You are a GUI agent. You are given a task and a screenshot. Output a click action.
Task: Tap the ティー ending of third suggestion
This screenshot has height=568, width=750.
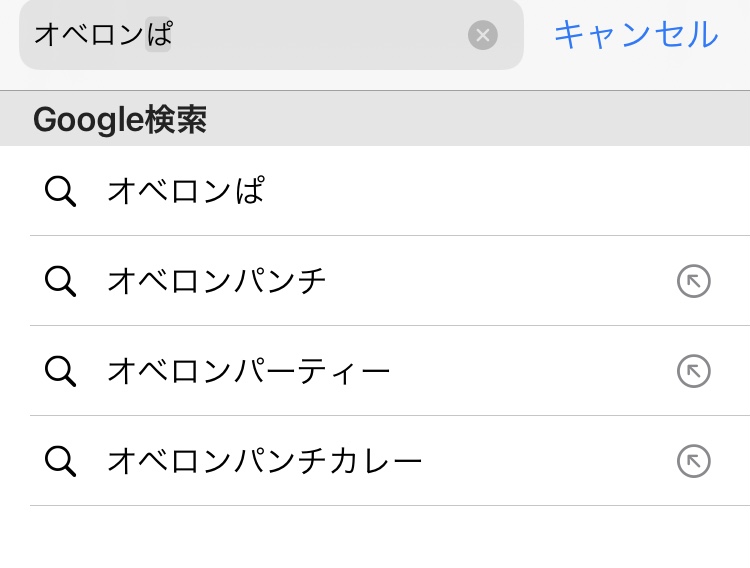(x=344, y=371)
